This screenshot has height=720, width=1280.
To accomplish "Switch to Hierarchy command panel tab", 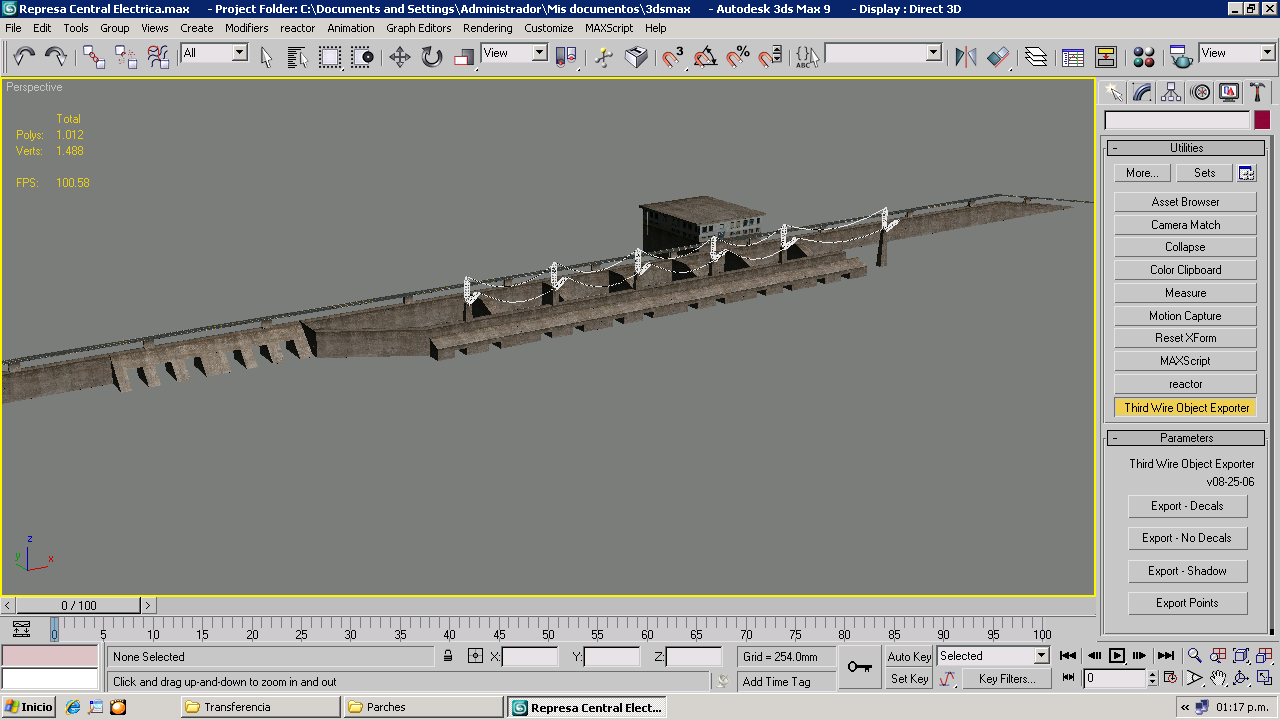I will click(1171, 93).
